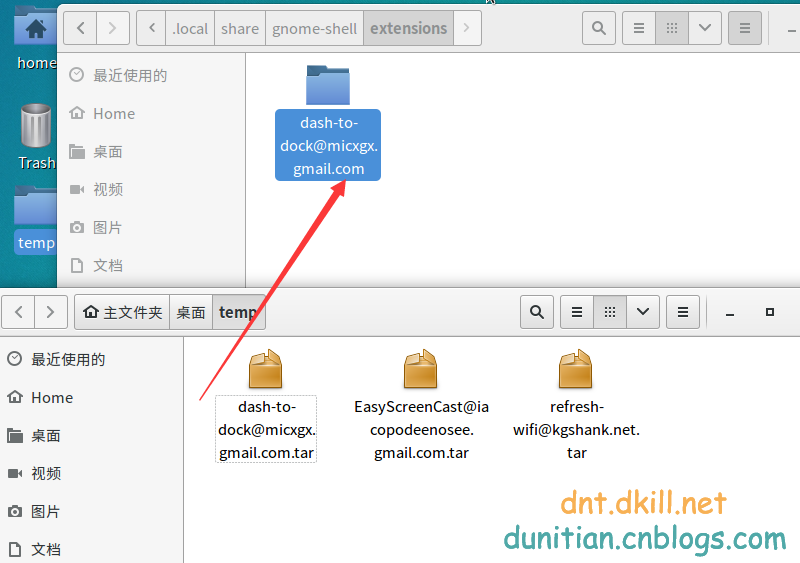Go forward in the temp window
This screenshot has width=800, height=563.
[51, 312]
